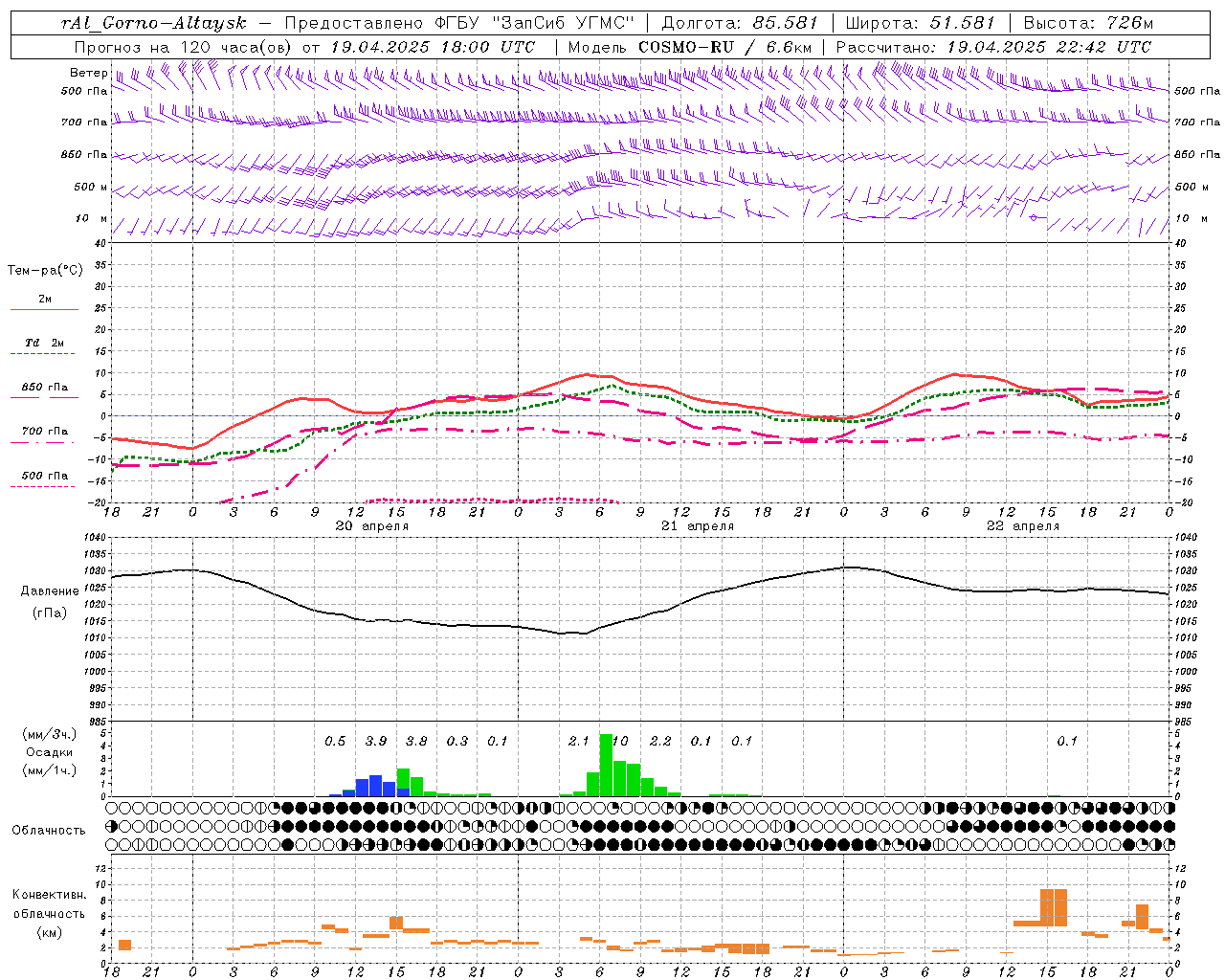Click the 'ФГБУ "ЗапСиб УГМС"' provider text

tap(536, 23)
